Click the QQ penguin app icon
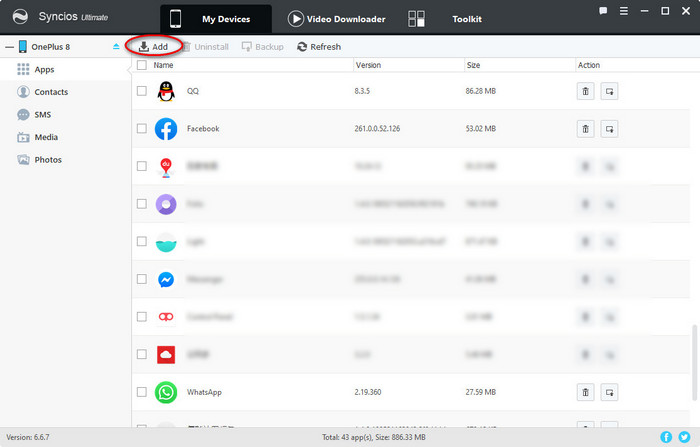Screen dimensions: 700x447 [x=166, y=91]
